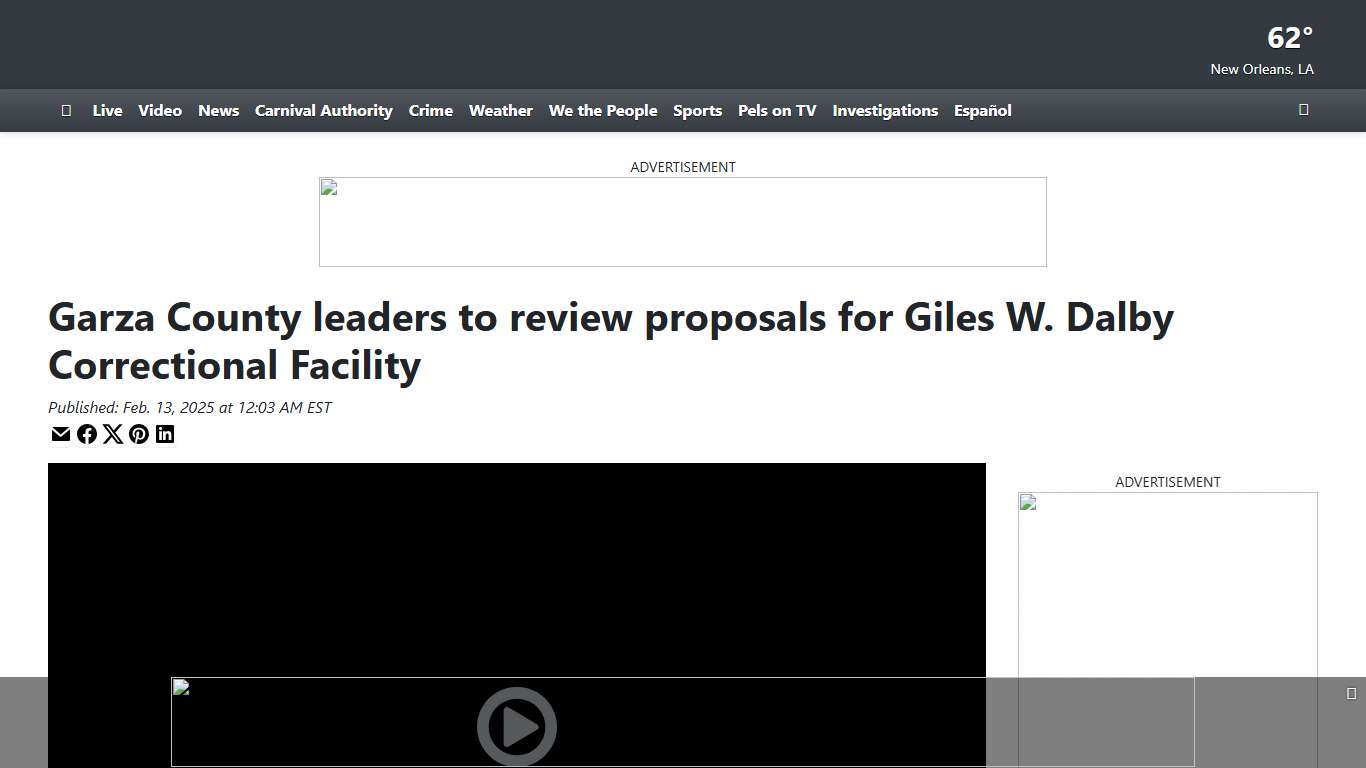
Task: Open the hamburger navigation menu
Action: click(x=66, y=110)
